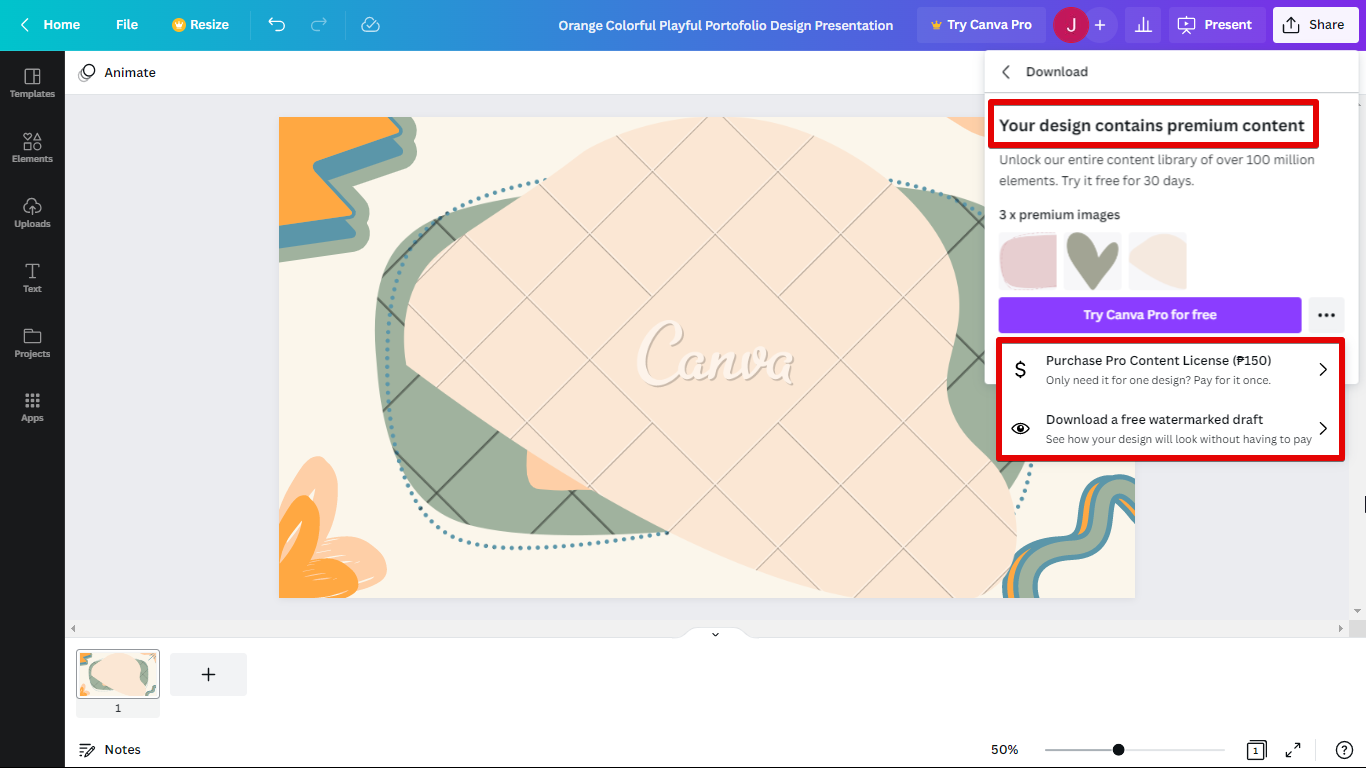Click the Undo arrow icon

click(277, 25)
